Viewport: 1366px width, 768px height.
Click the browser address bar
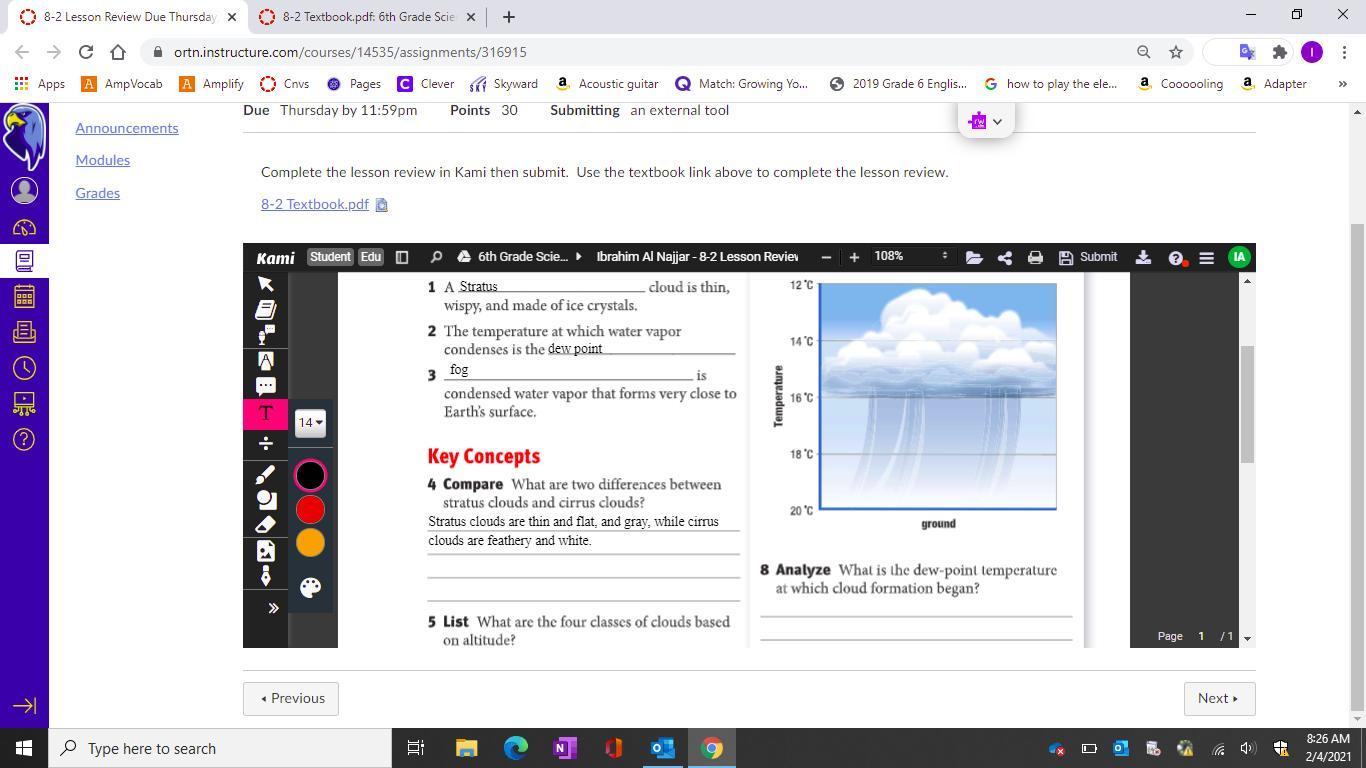pyautogui.click(x=650, y=52)
